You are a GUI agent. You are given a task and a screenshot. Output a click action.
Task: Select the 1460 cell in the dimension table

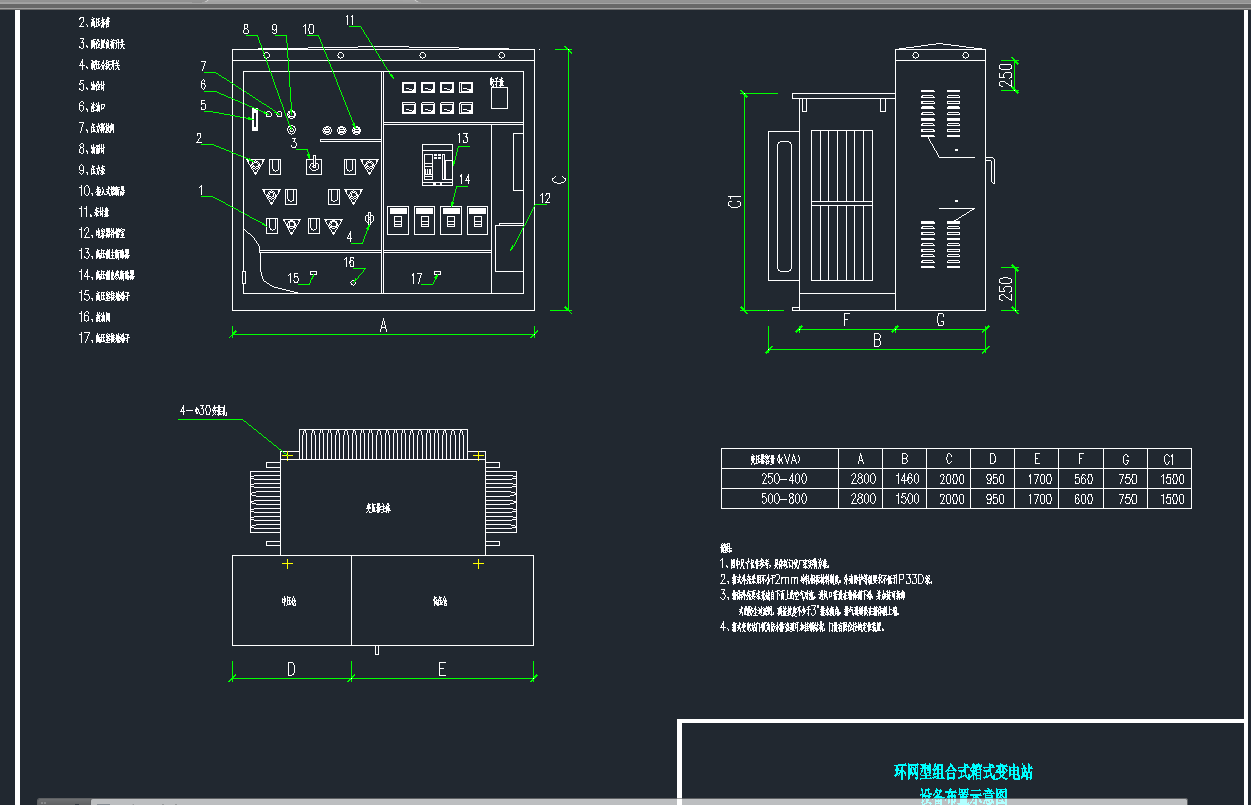point(905,479)
